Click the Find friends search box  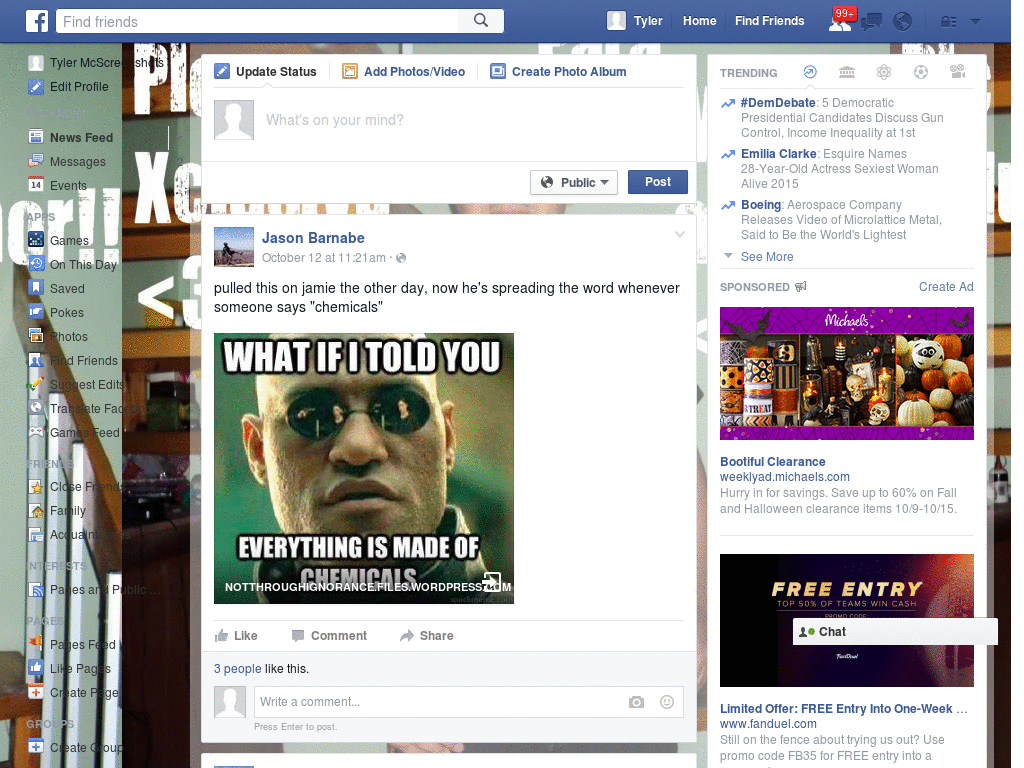(258, 22)
